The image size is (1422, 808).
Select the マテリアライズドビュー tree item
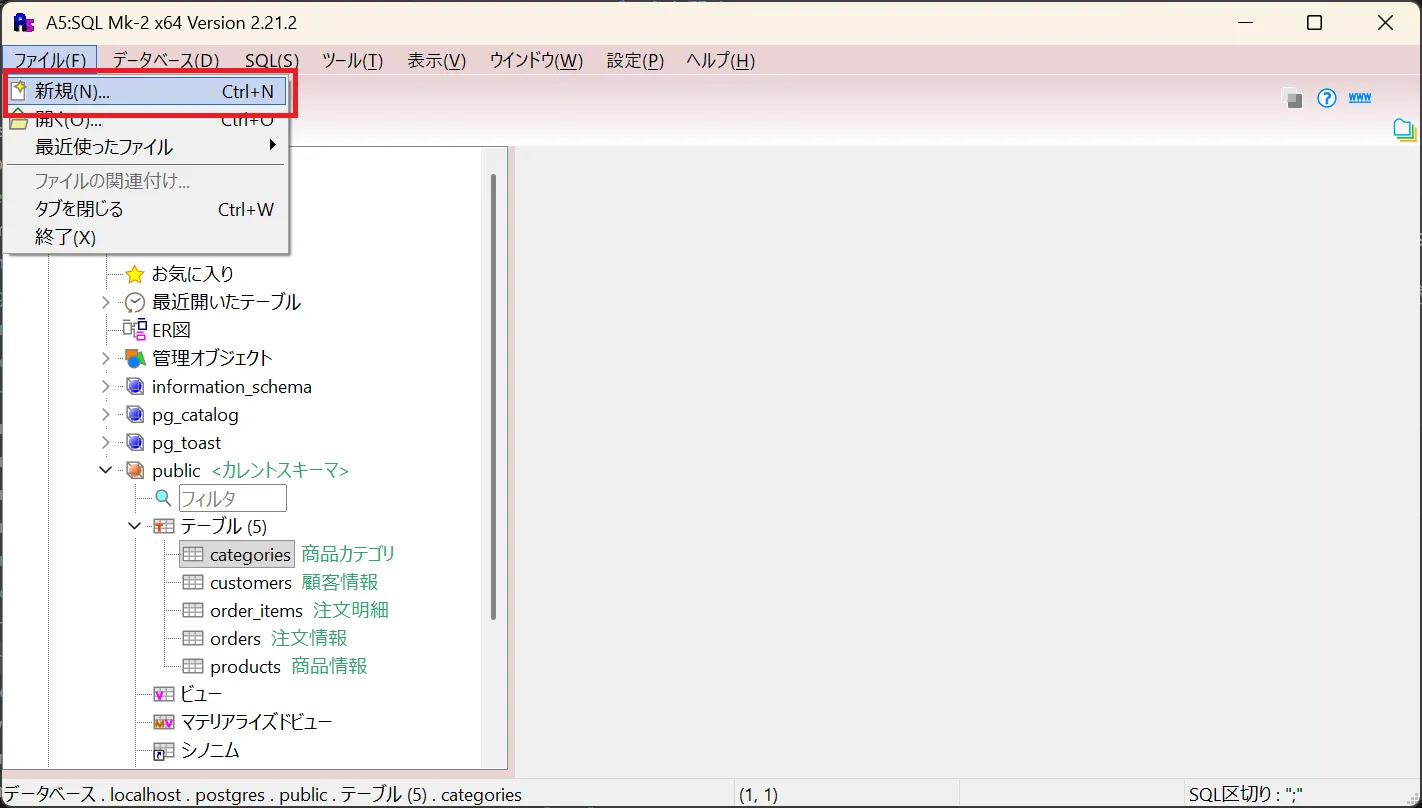coord(256,722)
